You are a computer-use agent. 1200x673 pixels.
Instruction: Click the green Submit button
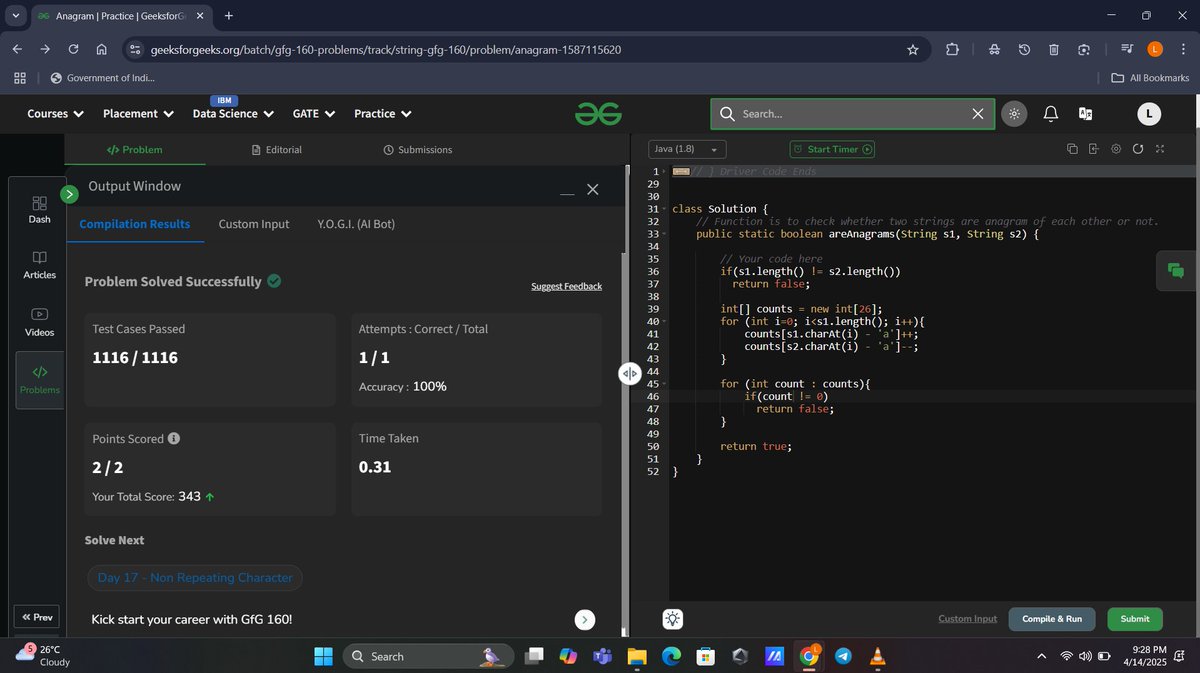pos(1135,619)
